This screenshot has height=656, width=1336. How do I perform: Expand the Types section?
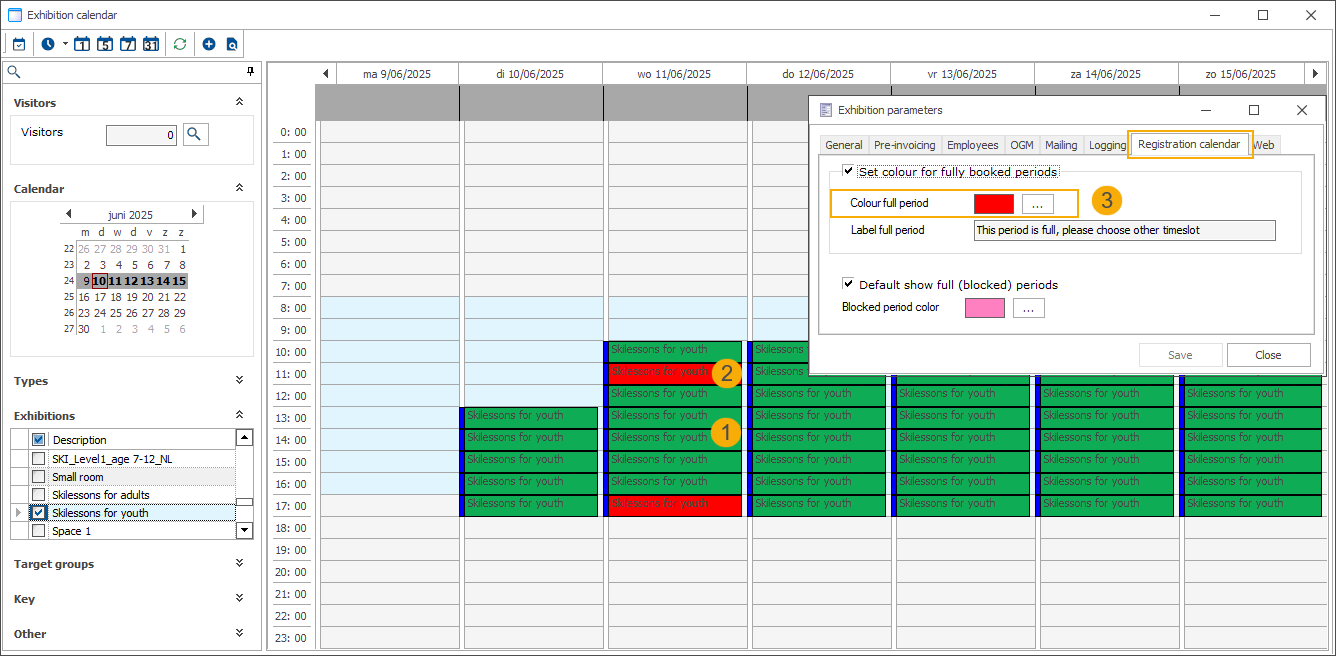[239, 380]
